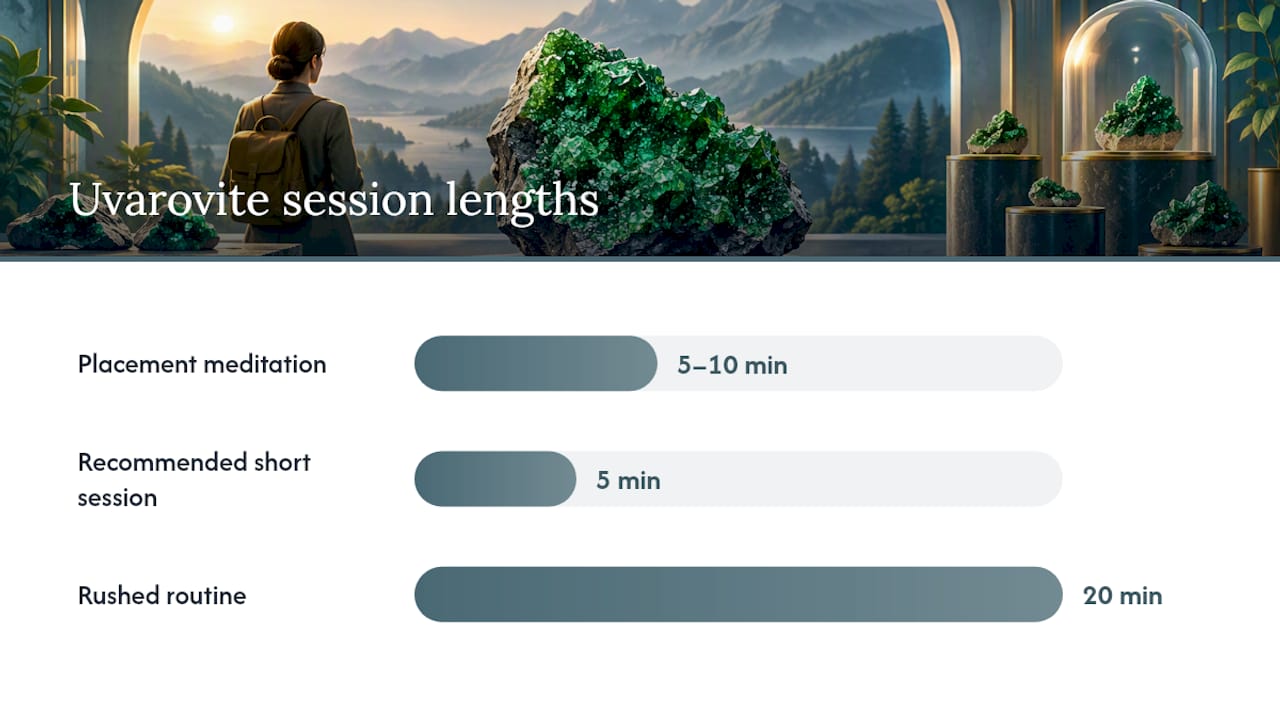Select the "5 min" value label
1280x720 pixels.
point(628,481)
